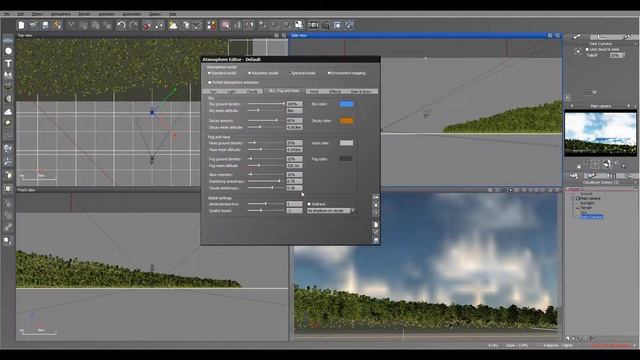The height and width of the screenshot is (360, 640).
Task: Click the cube object toolbar icon
Action: point(186,25)
